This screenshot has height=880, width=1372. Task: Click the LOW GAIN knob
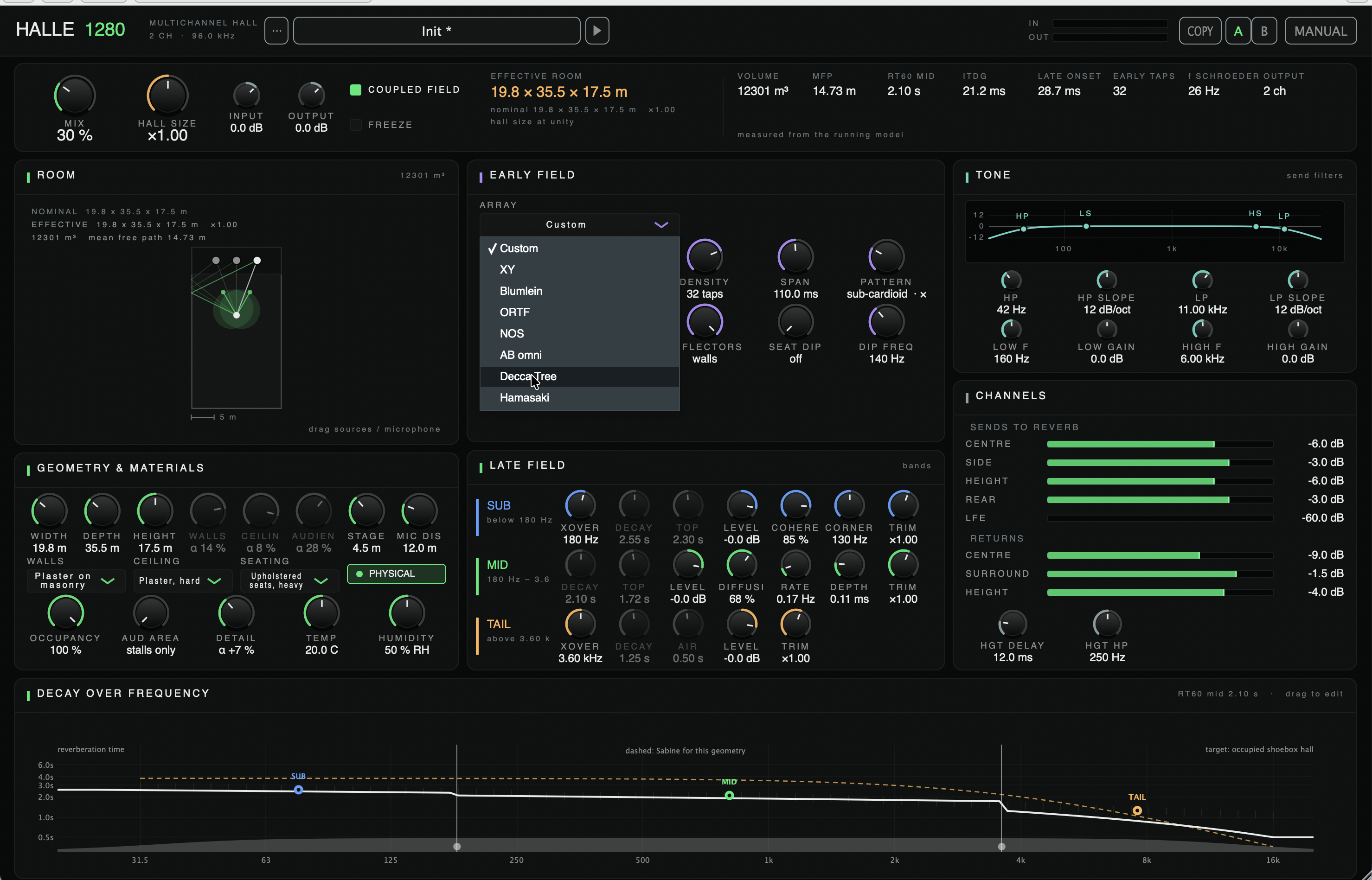coord(1107,329)
